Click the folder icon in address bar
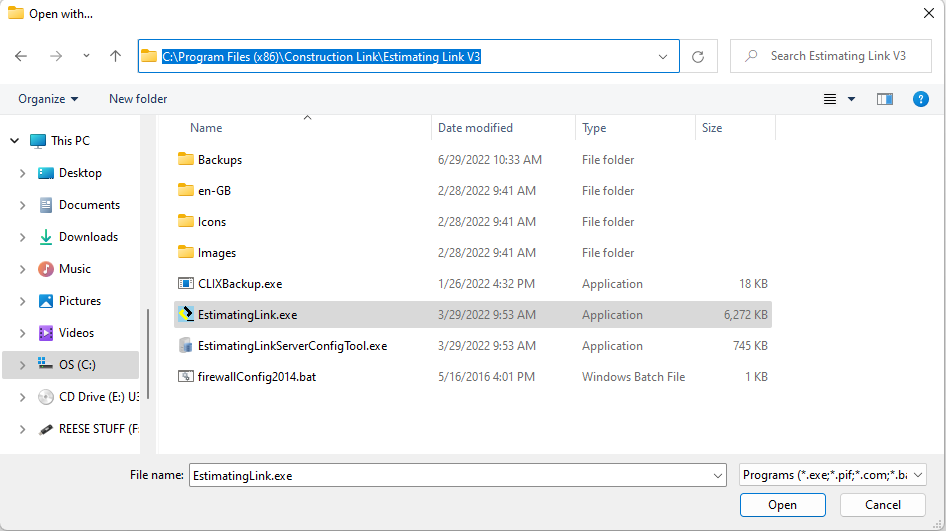Image resolution: width=946 pixels, height=531 pixels. pos(148,56)
